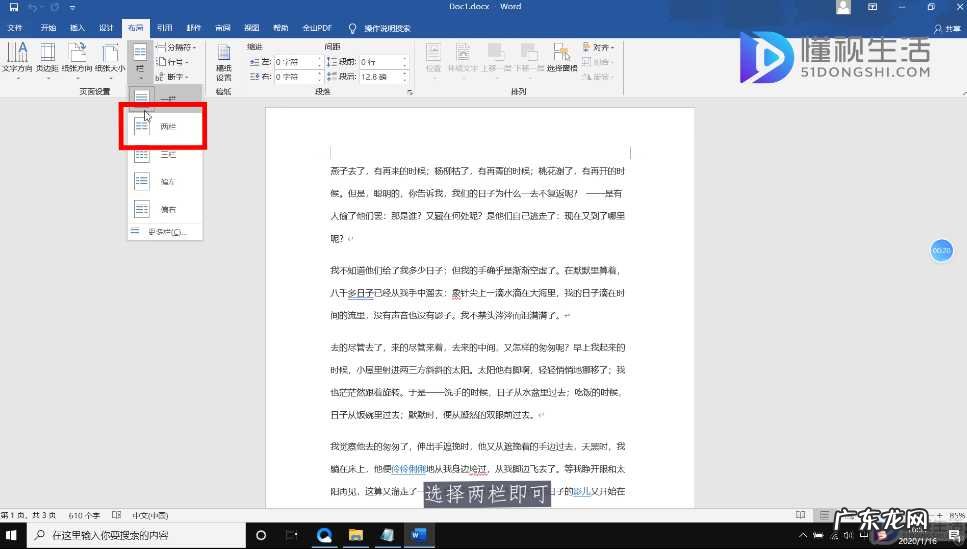Viewport: 967px width, 549px height.
Task: Switch to the 设计 Design tab
Action: (106, 28)
